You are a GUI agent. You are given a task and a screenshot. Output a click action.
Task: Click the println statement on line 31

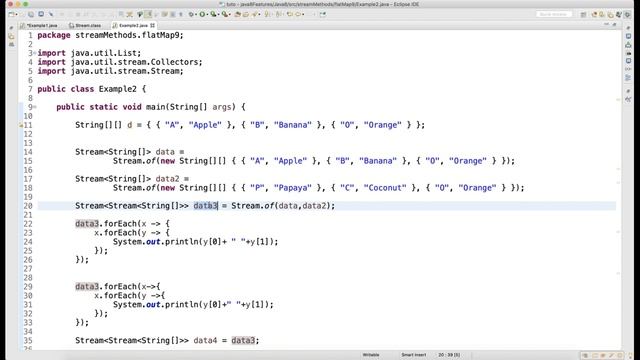pyautogui.click(x=193, y=304)
